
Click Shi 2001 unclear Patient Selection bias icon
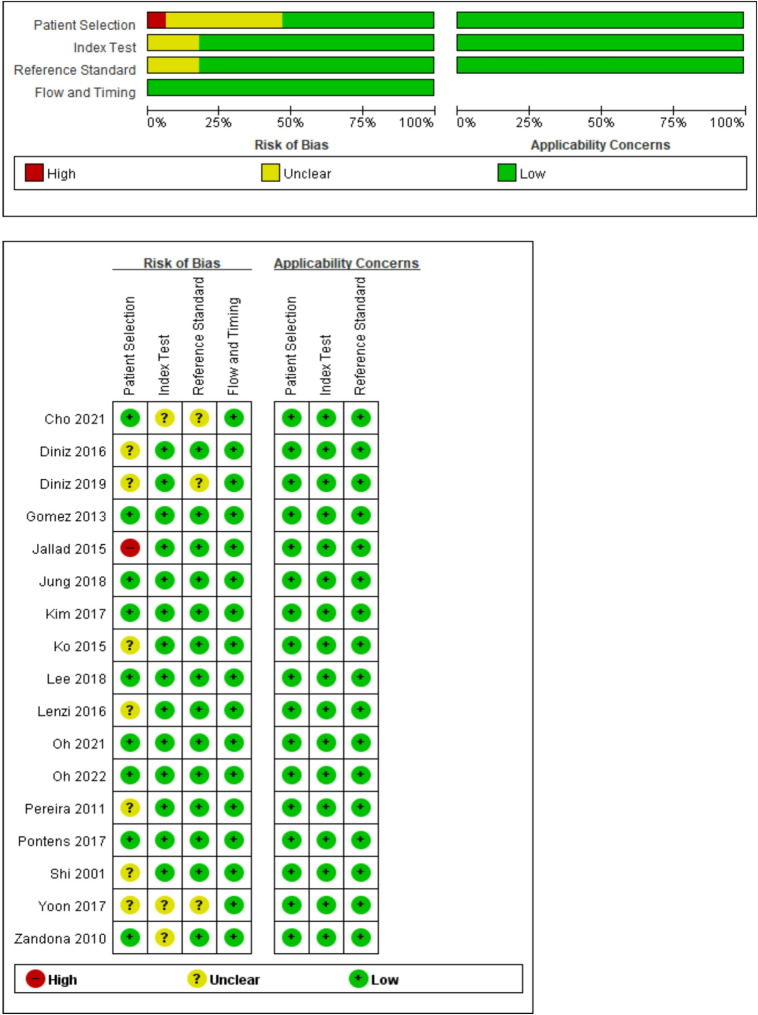tap(130, 873)
